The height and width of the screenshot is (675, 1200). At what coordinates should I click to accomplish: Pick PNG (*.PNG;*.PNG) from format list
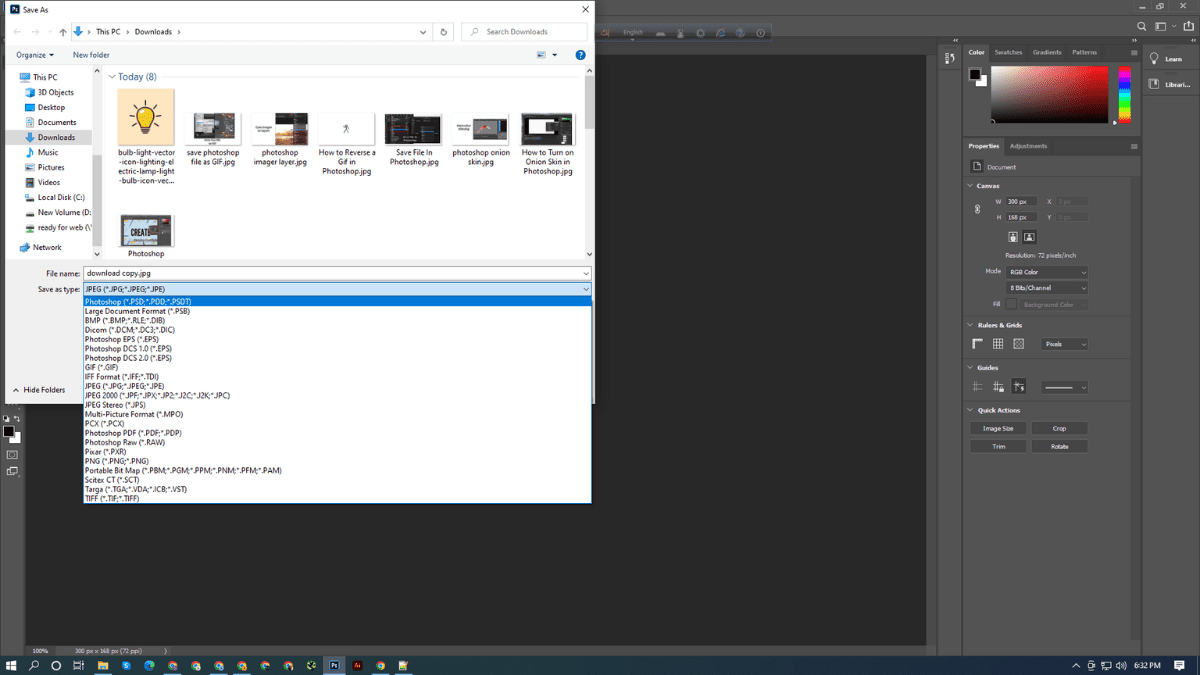(337, 461)
